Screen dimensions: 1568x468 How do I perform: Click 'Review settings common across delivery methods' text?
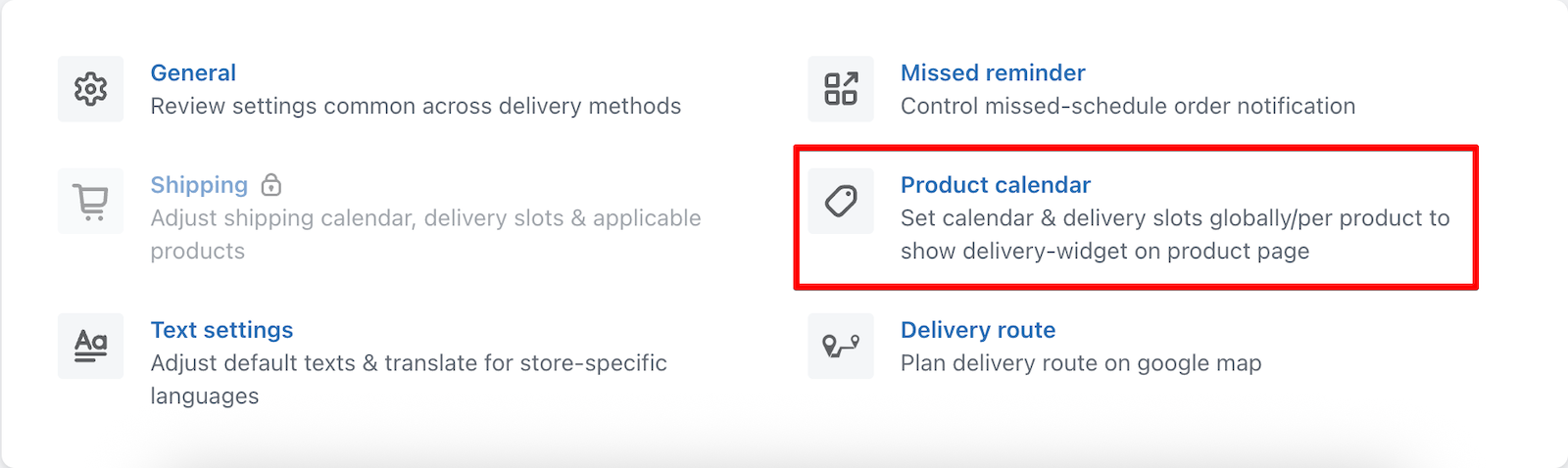[x=416, y=106]
